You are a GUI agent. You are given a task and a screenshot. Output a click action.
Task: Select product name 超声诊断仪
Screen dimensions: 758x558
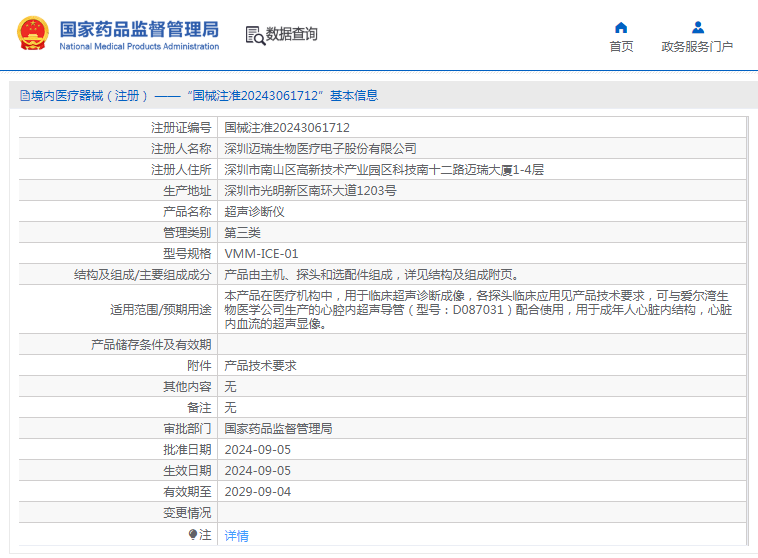(x=254, y=211)
